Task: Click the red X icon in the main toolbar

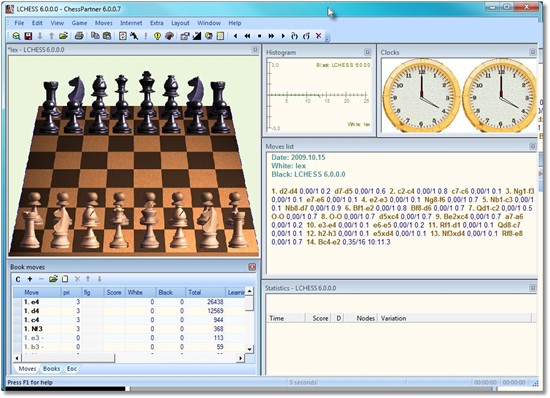Action: point(318,35)
